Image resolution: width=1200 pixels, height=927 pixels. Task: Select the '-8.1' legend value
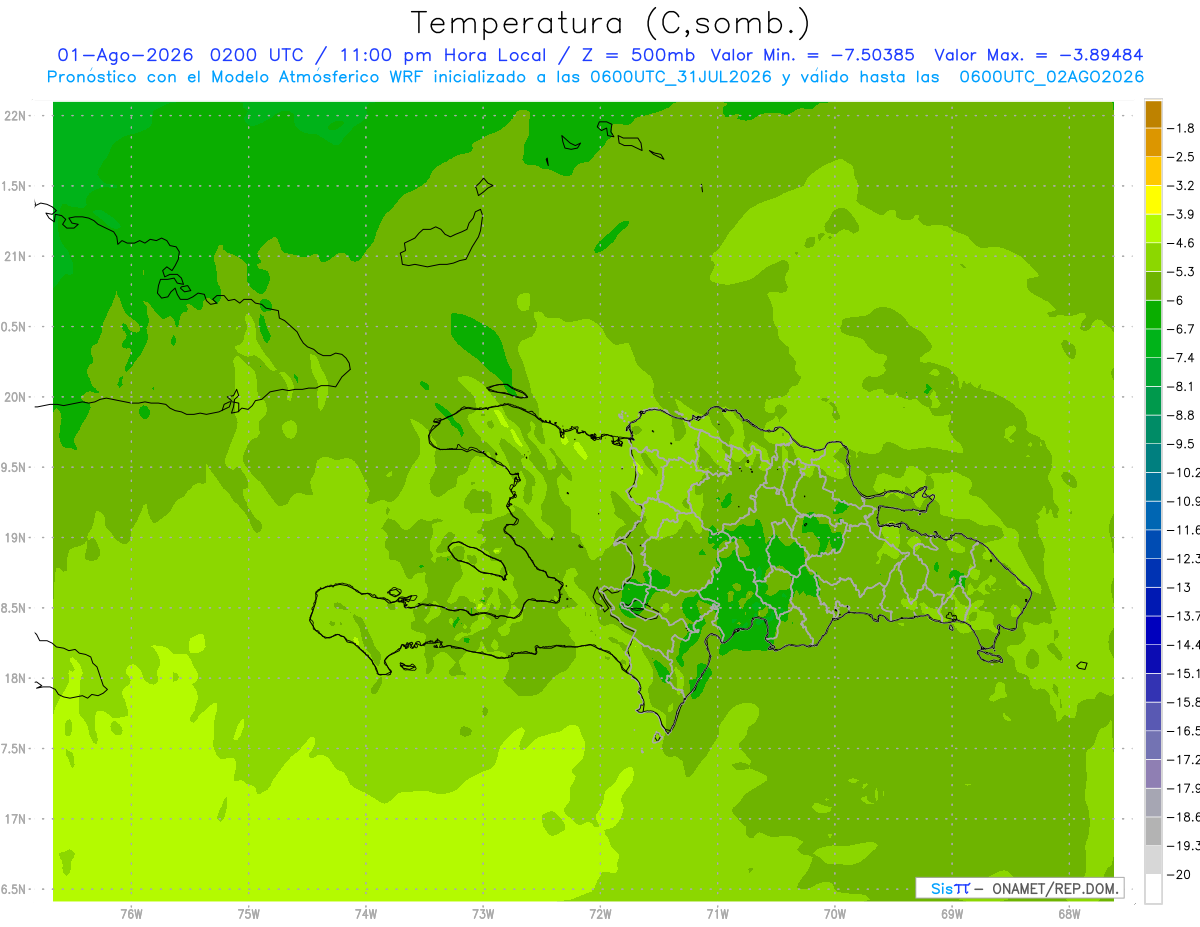[1182, 387]
